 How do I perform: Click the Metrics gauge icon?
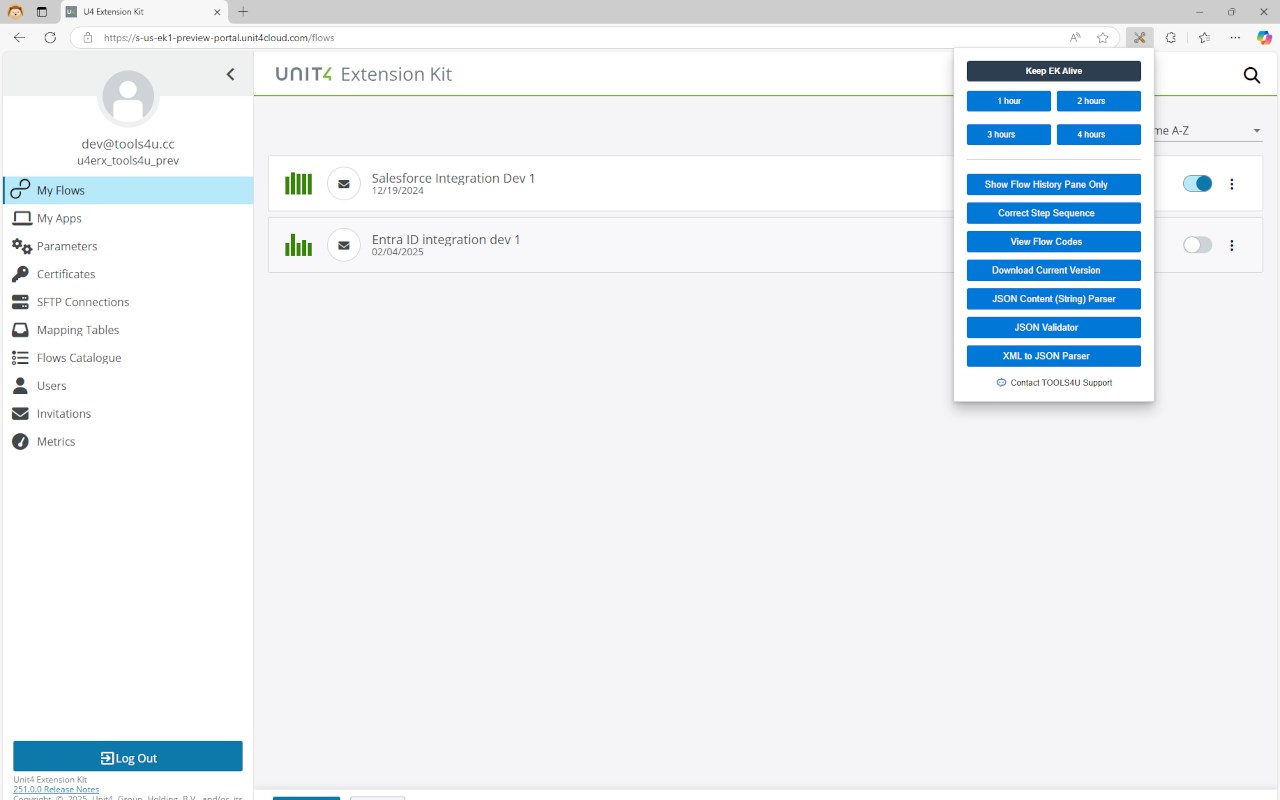[x=21, y=442]
